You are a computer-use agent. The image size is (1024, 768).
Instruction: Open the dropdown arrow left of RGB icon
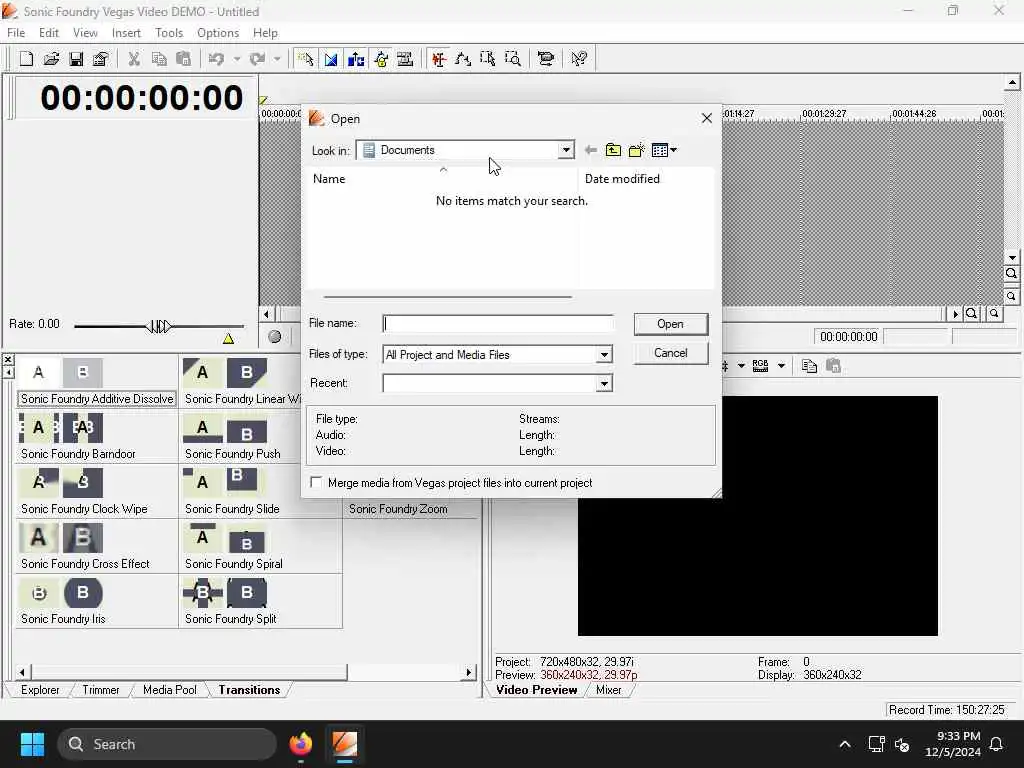coord(741,366)
